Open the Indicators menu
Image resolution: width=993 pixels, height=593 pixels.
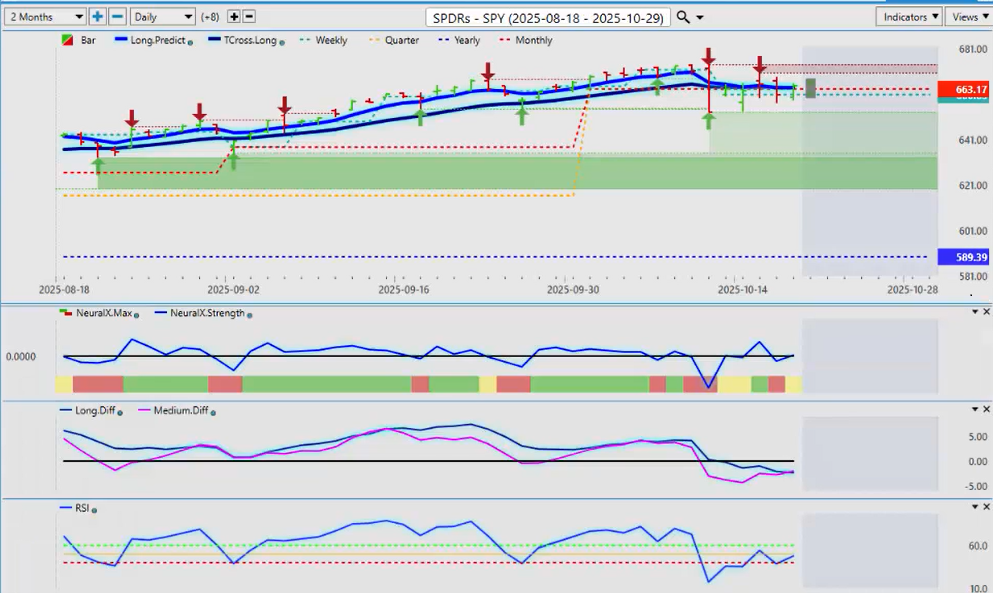(910, 17)
